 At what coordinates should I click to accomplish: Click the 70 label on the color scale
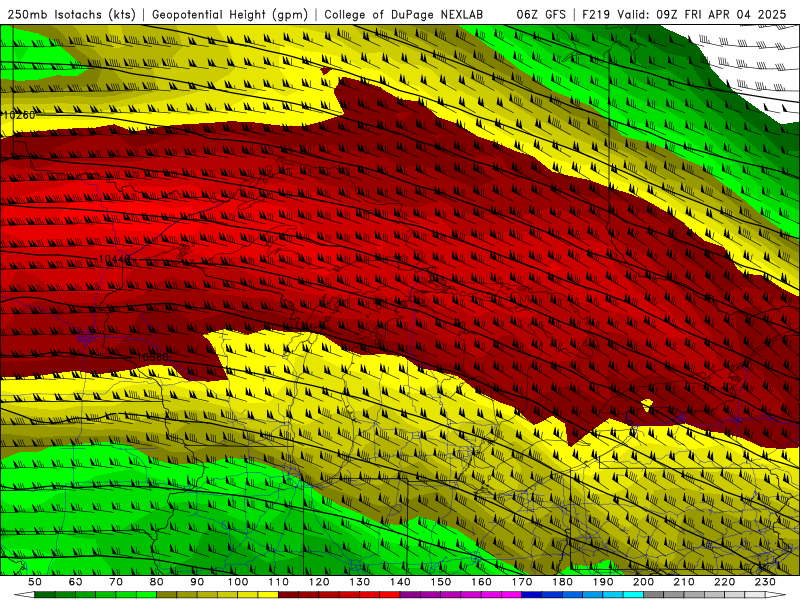pos(116,582)
